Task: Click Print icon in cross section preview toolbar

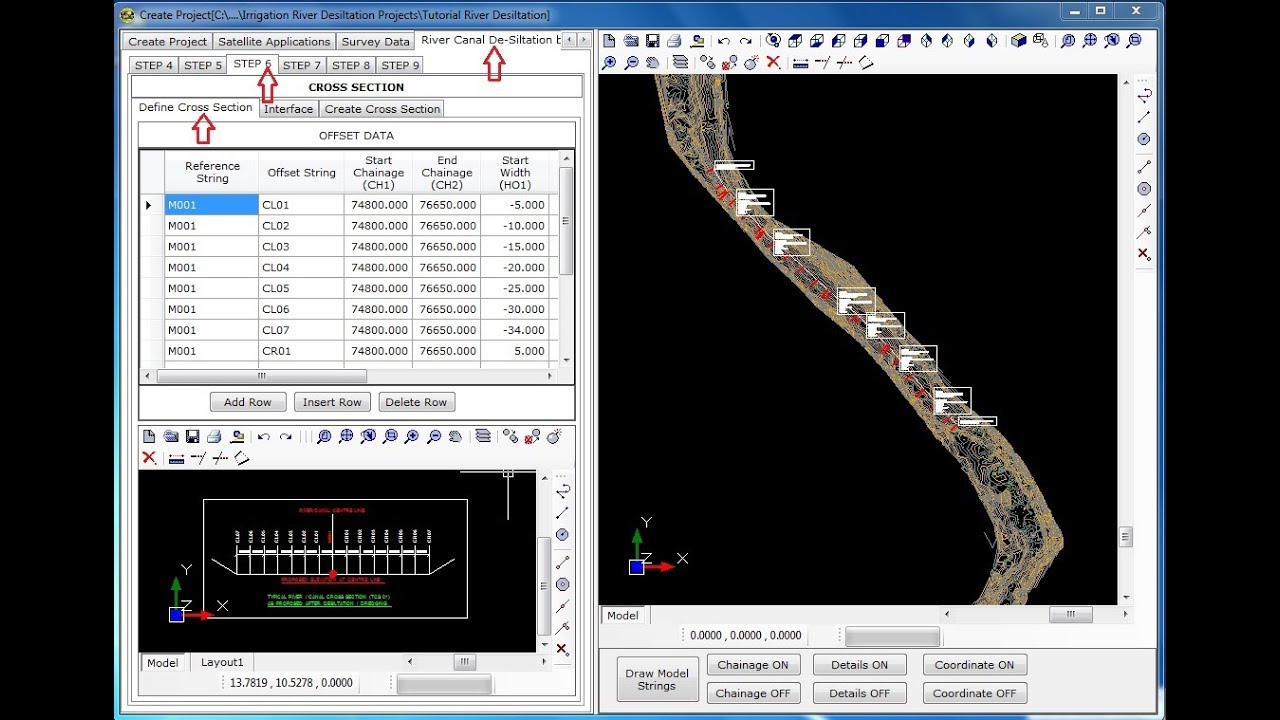Action: tap(214, 436)
